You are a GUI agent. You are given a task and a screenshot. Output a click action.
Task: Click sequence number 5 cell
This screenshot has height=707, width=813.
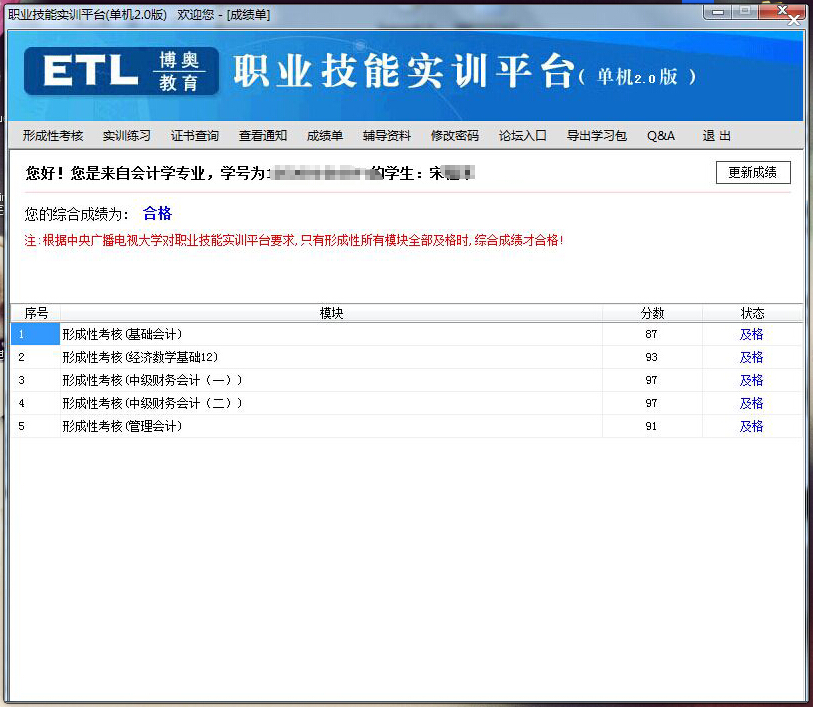click(35, 426)
